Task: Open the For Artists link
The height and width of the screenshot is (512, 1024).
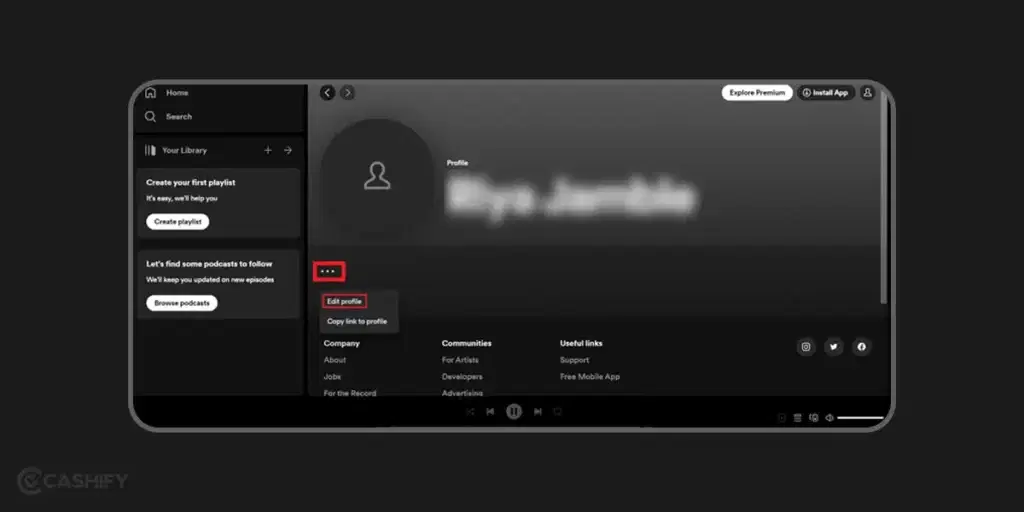Action: click(x=460, y=360)
